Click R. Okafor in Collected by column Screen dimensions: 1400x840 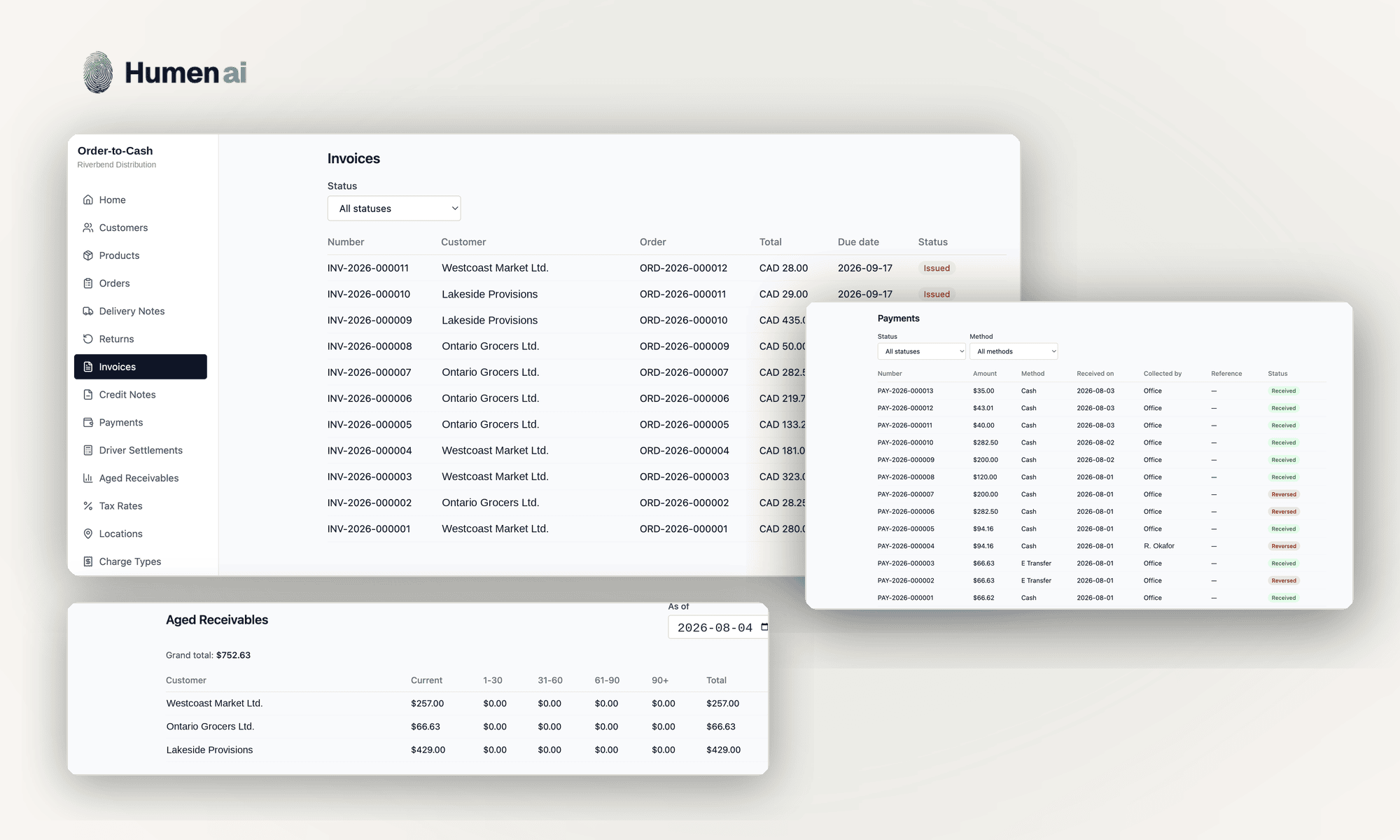tap(1159, 546)
